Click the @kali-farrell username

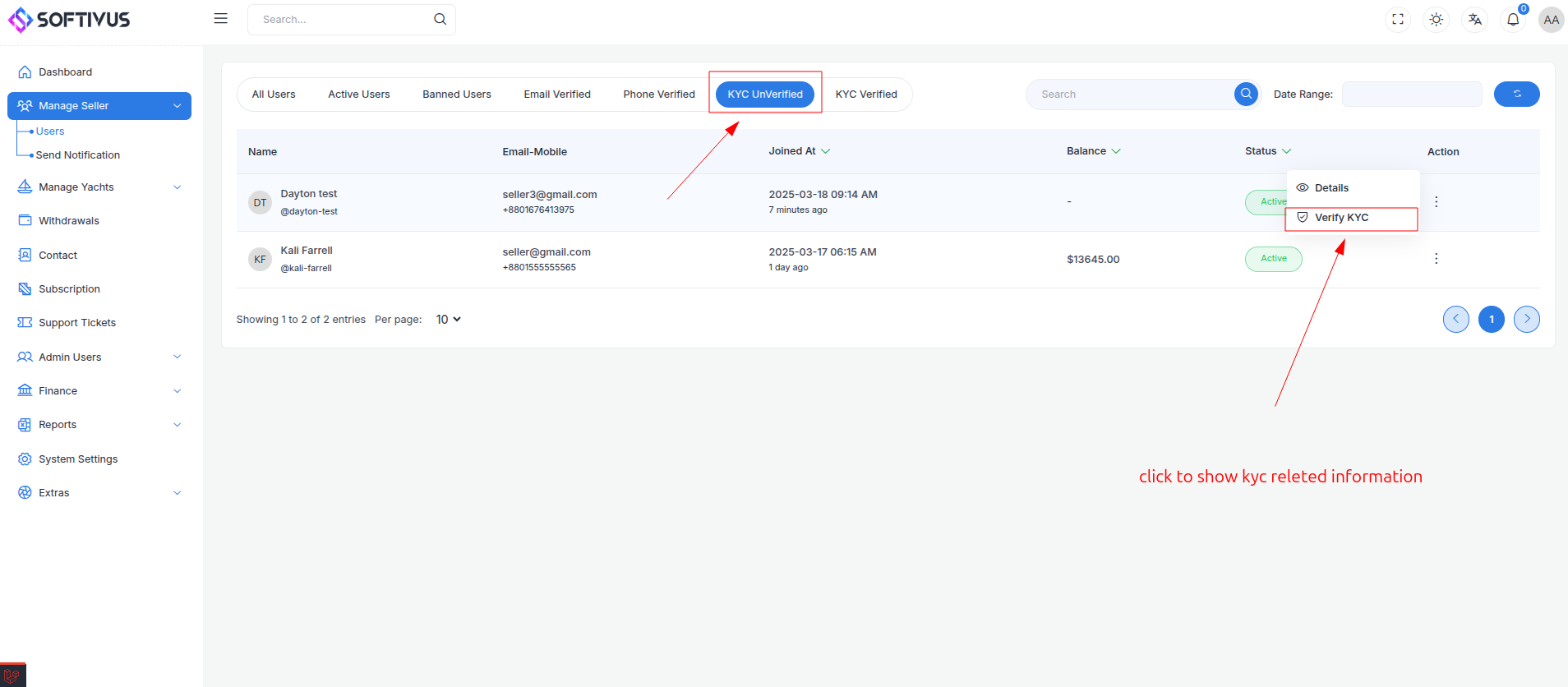click(x=307, y=268)
